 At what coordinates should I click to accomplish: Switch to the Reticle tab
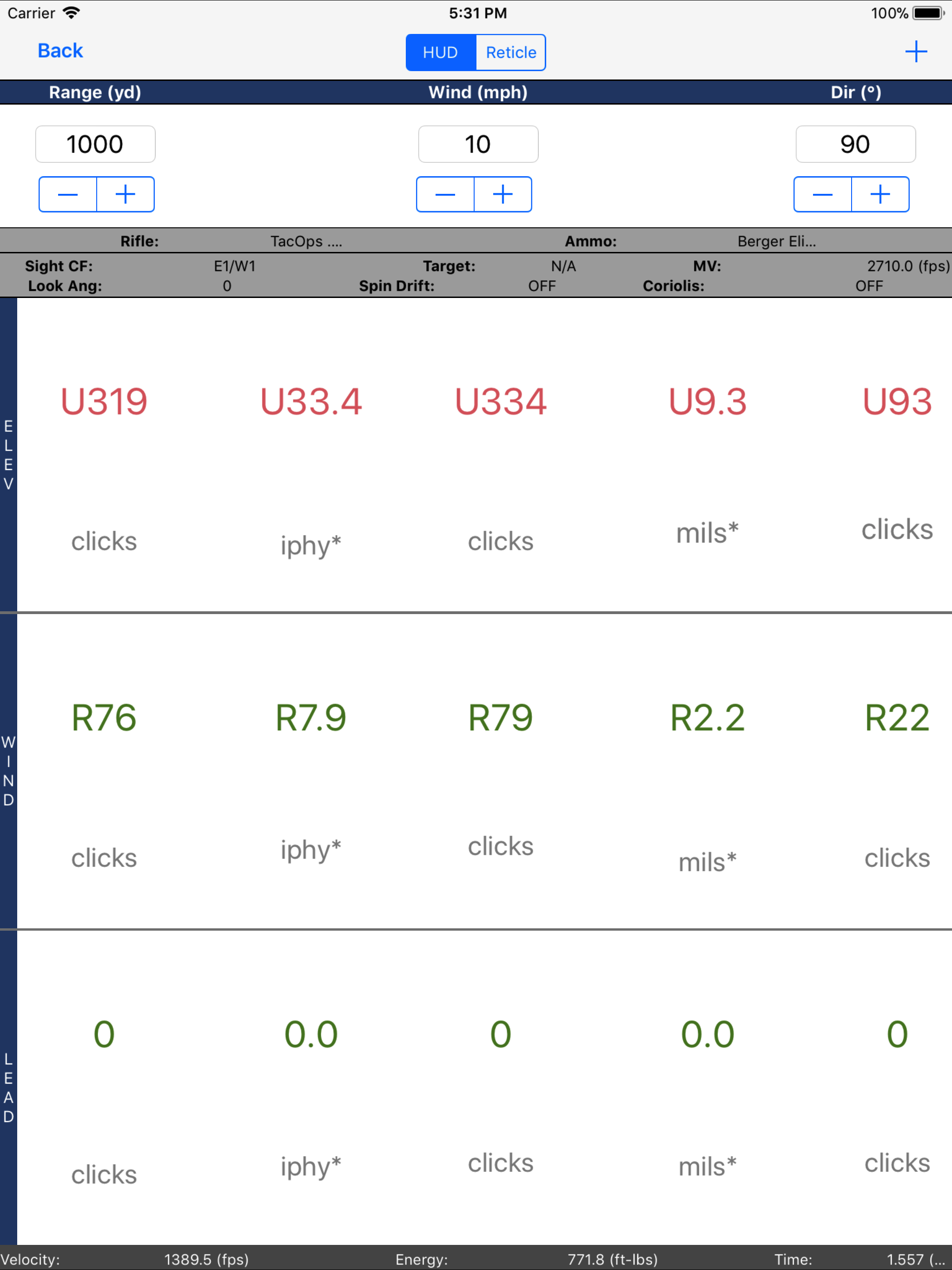pyautogui.click(x=510, y=52)
